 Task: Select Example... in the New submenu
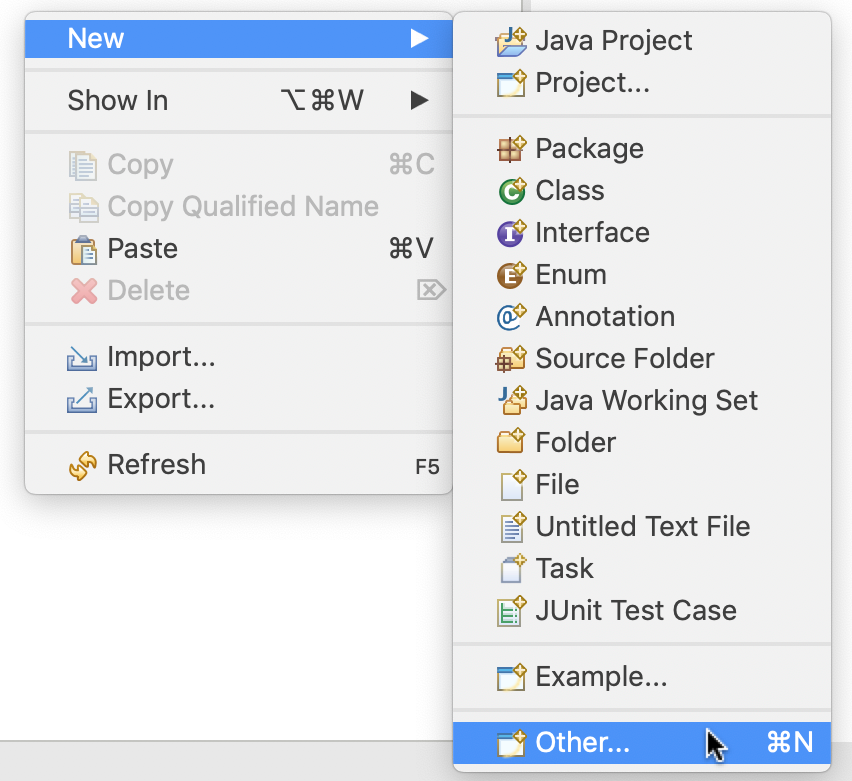click(600, 677)
